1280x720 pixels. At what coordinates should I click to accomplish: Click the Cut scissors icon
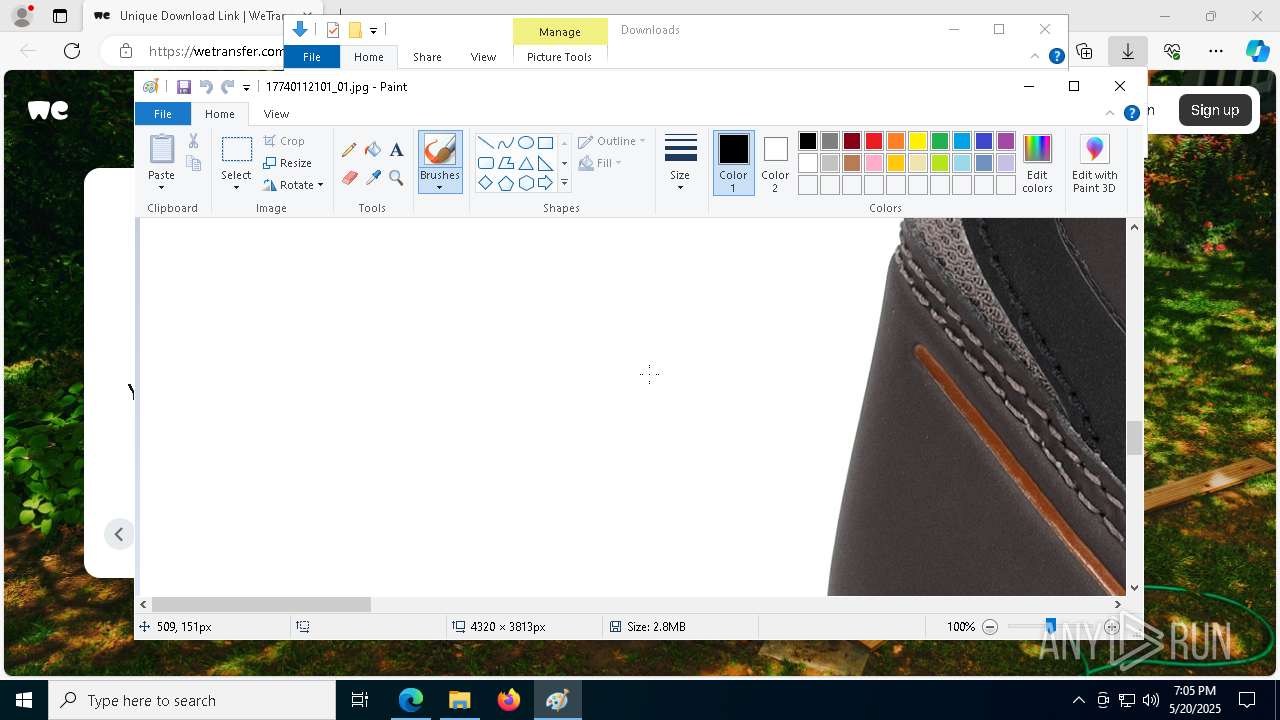pyautogui.click(x=194, y=141)
